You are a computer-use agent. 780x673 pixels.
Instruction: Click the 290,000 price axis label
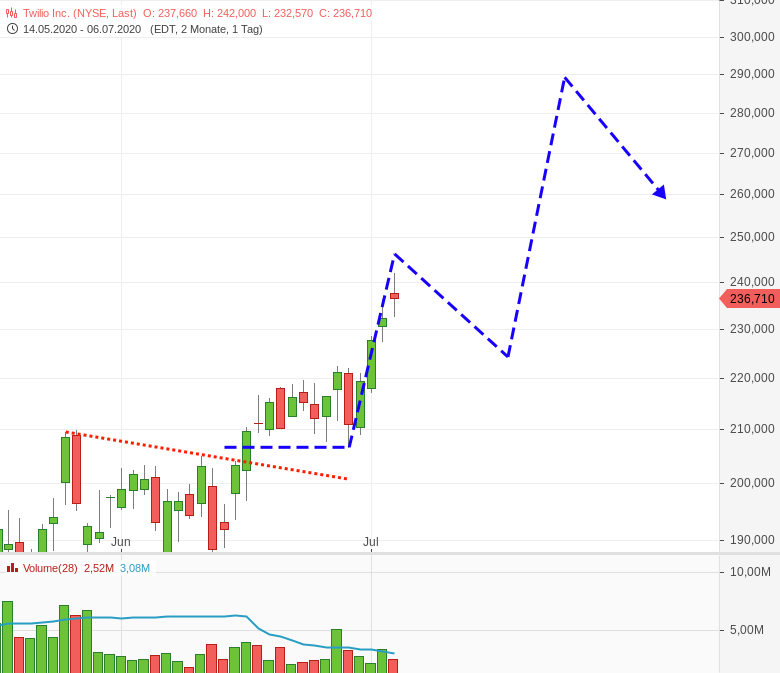[752, 74]
